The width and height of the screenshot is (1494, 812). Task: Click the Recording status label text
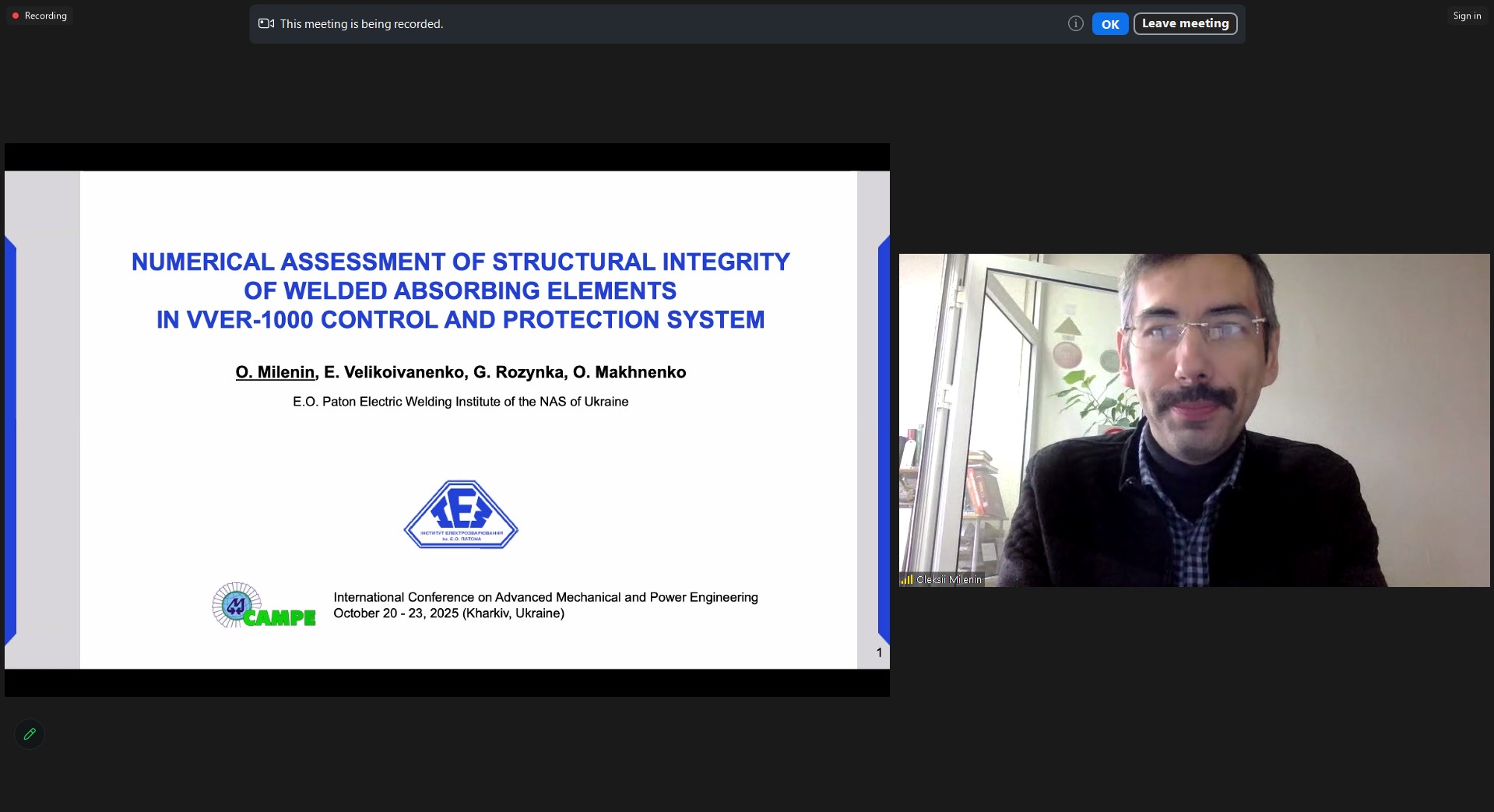pos(46,16)
